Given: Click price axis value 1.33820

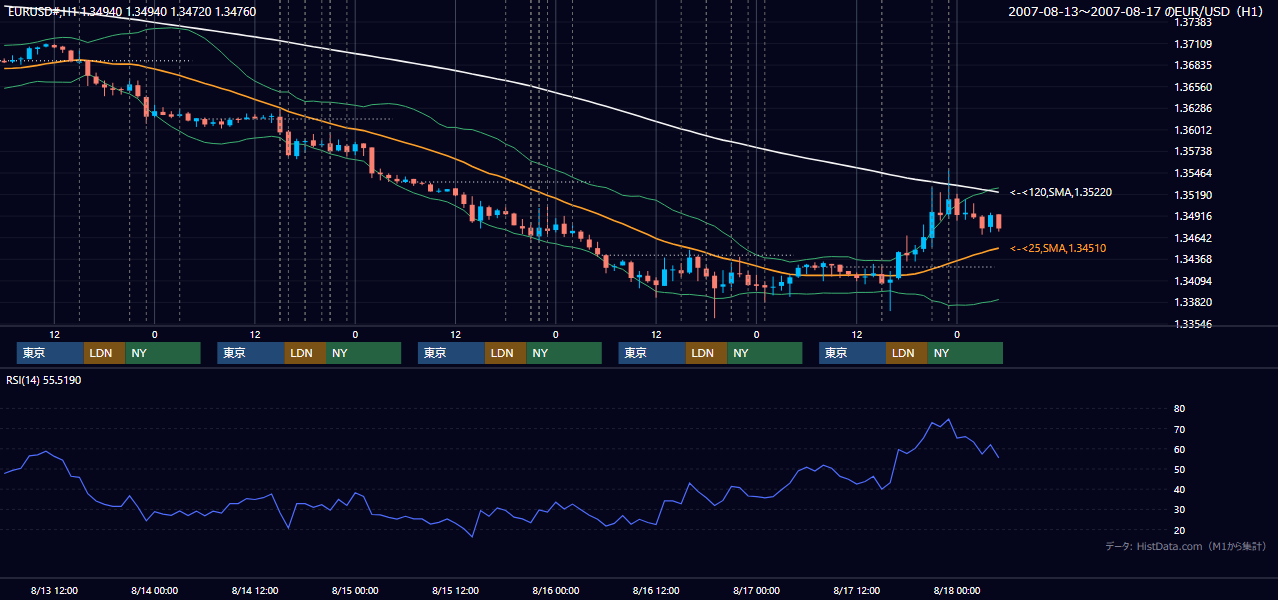Looking at the screenshot, I should pyautogui.click(x=1193, y=302).
